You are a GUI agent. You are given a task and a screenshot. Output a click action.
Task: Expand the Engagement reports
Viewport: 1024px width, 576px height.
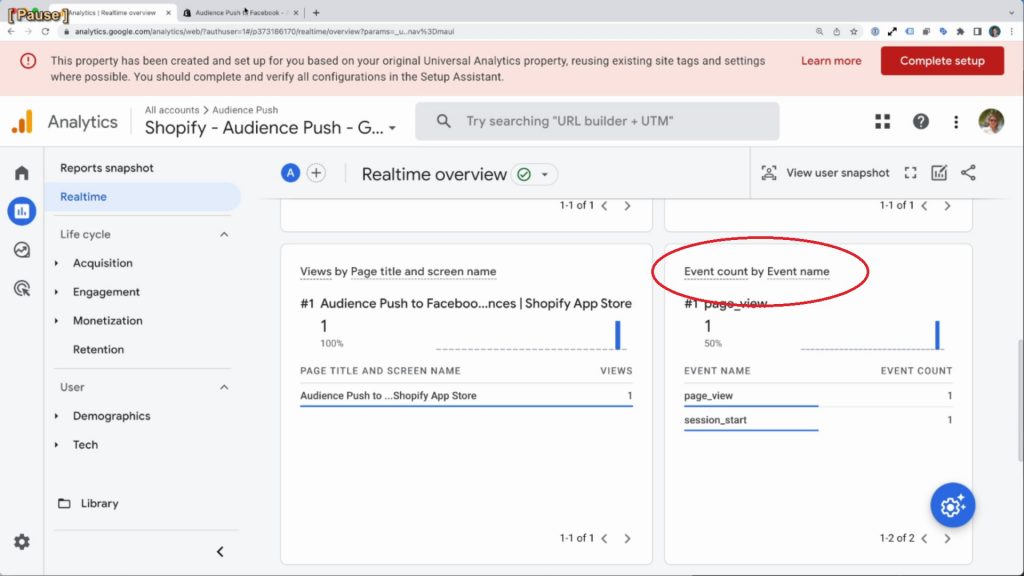(x=106, y=292)
